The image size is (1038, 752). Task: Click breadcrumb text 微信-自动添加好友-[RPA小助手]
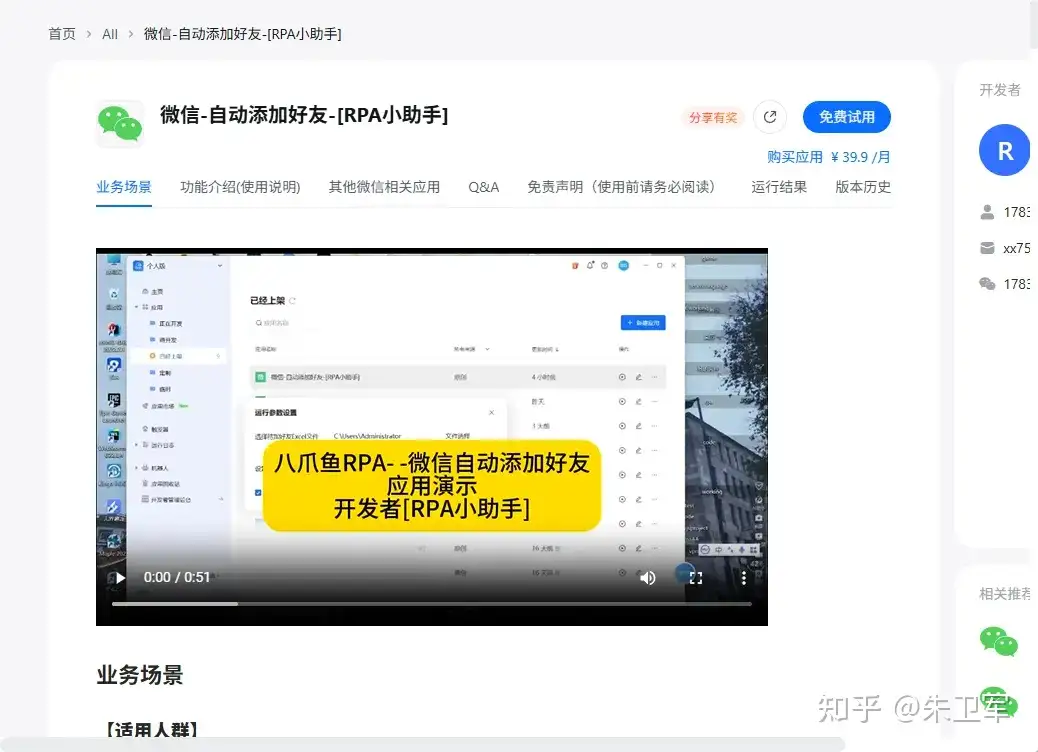(x=242, y=34)
